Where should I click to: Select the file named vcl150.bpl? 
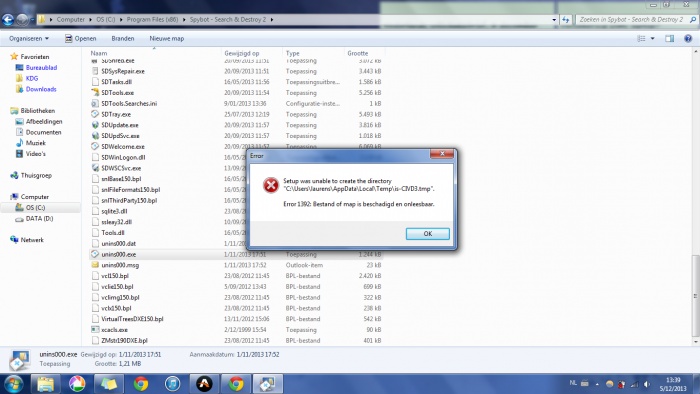(x=115, y=276)
